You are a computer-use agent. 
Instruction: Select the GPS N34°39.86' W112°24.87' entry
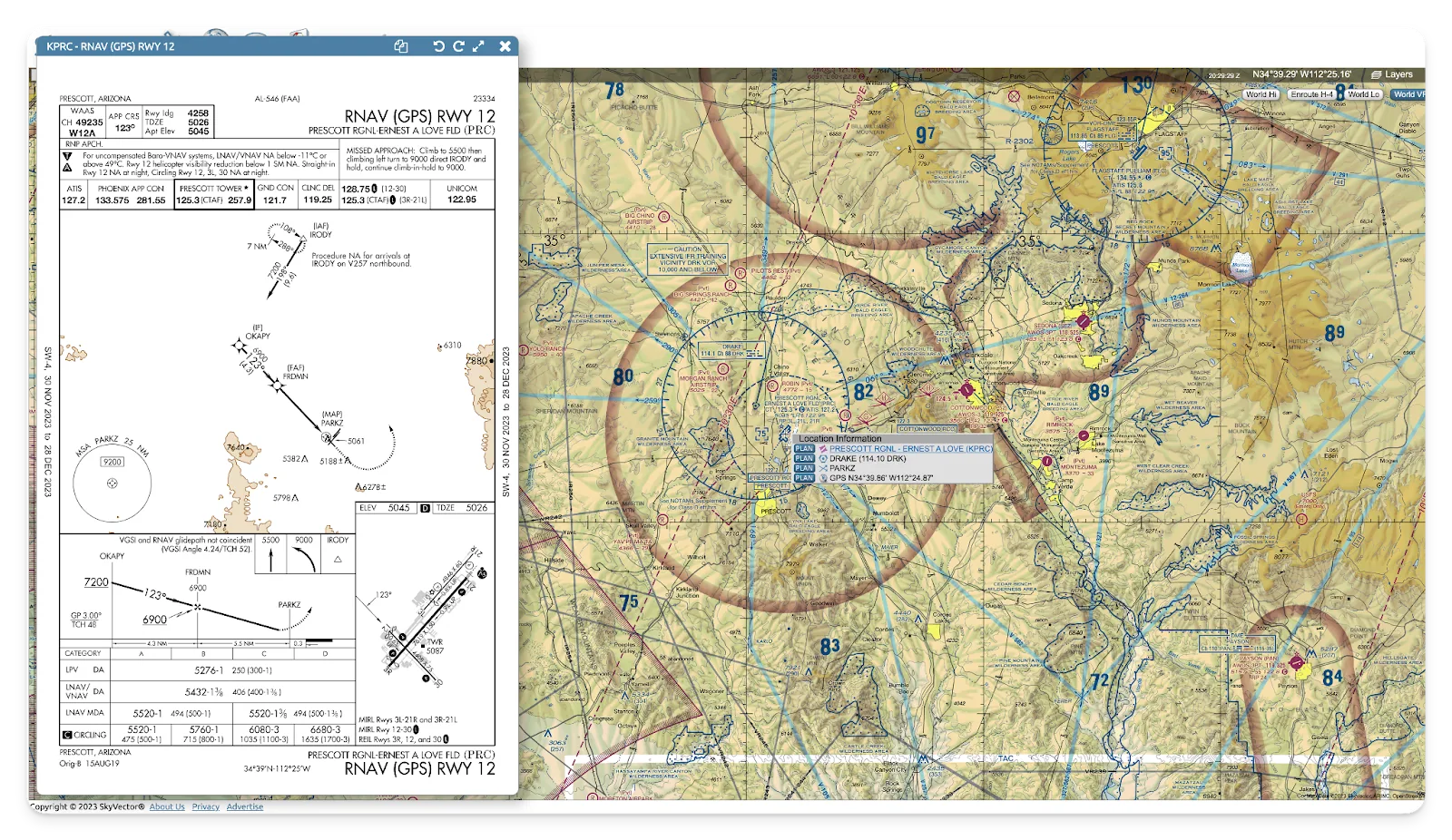pos(881,478)
